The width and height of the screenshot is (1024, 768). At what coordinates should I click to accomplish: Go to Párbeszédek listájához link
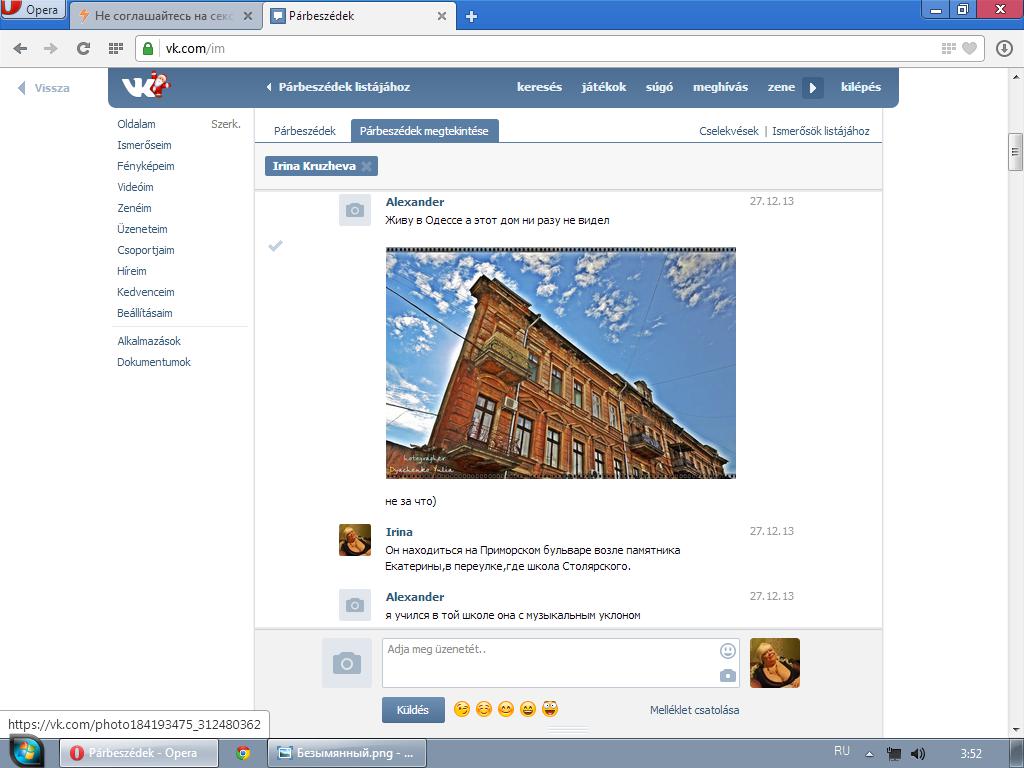(x=338, y=87)
